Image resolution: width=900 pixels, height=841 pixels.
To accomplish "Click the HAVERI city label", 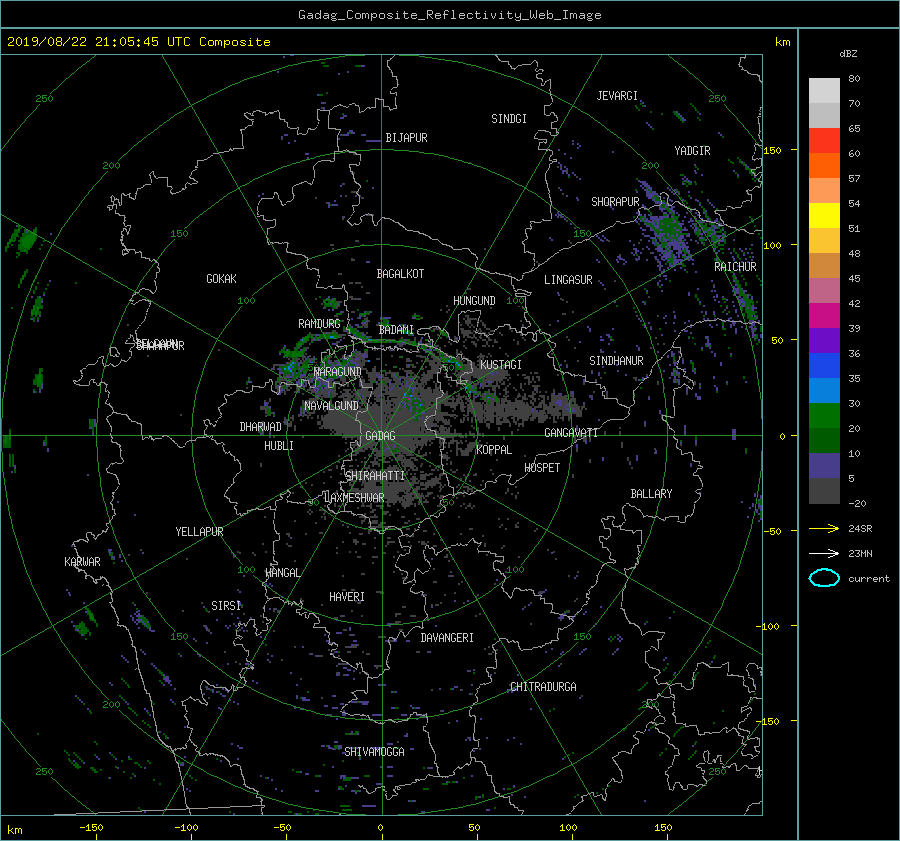I will click(347, 597).
